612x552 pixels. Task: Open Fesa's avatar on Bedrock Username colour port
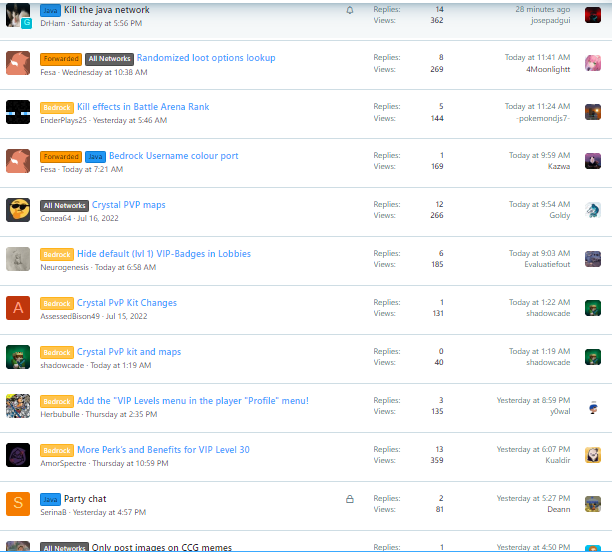point(18,161)
